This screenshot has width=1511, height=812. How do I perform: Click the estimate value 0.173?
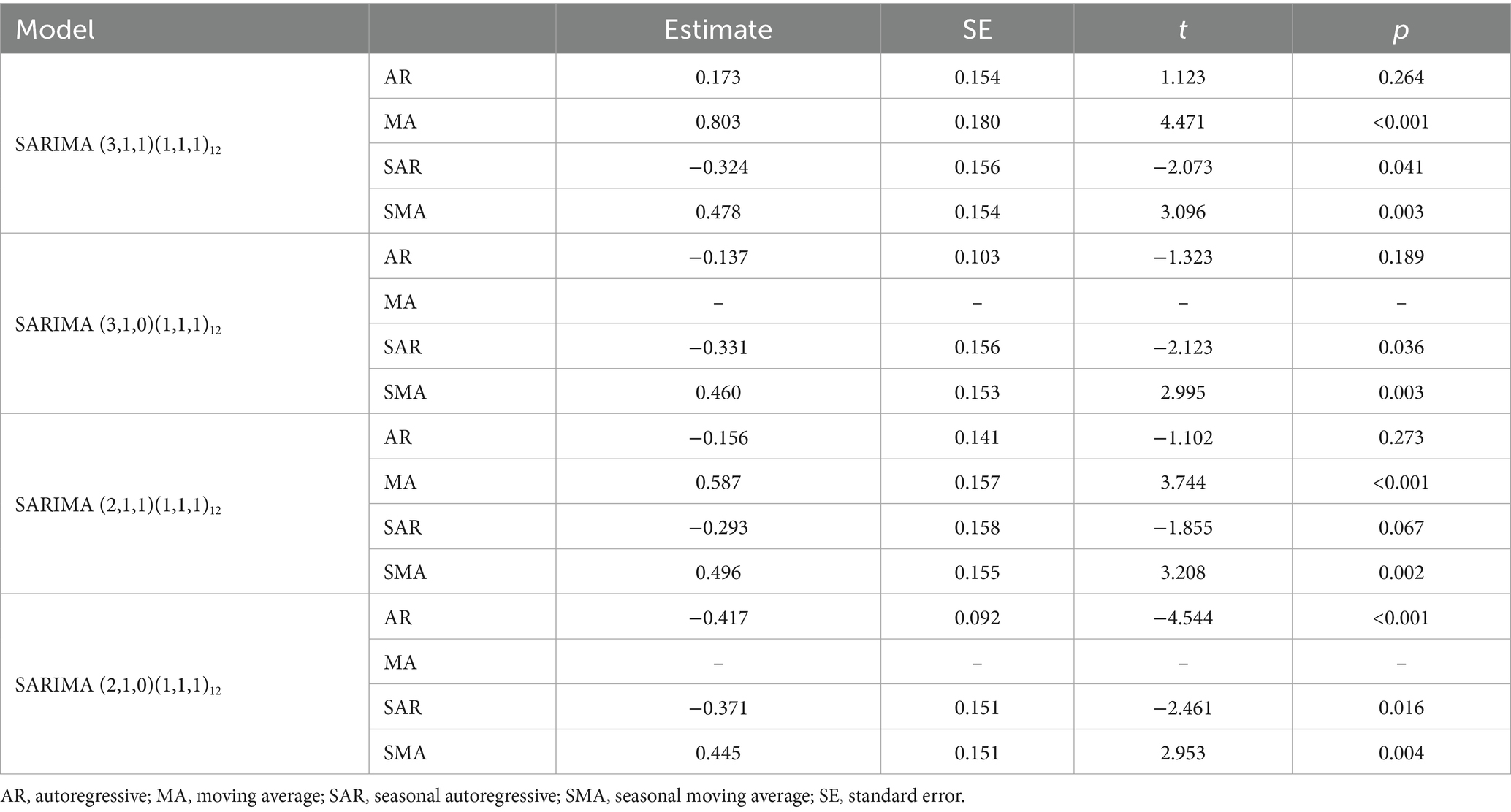[x=718, y=77]
